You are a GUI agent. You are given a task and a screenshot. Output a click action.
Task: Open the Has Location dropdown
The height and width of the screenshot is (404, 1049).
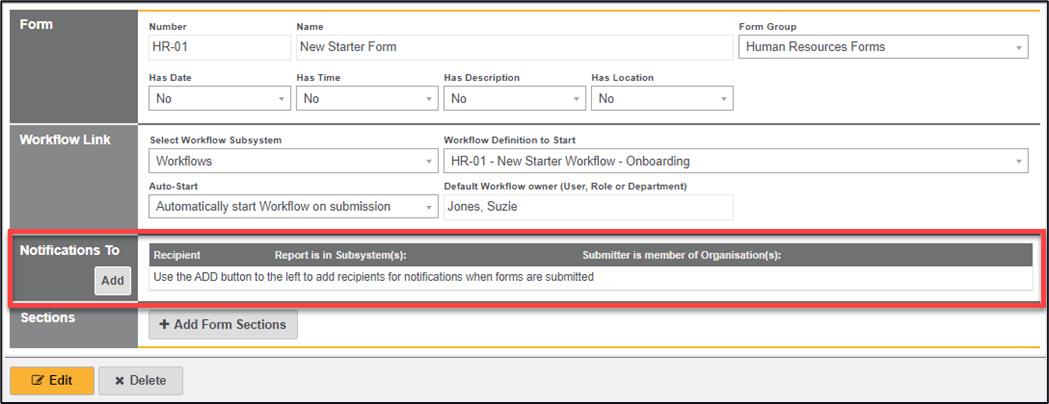pyautogui.click(x=662, y=98)
